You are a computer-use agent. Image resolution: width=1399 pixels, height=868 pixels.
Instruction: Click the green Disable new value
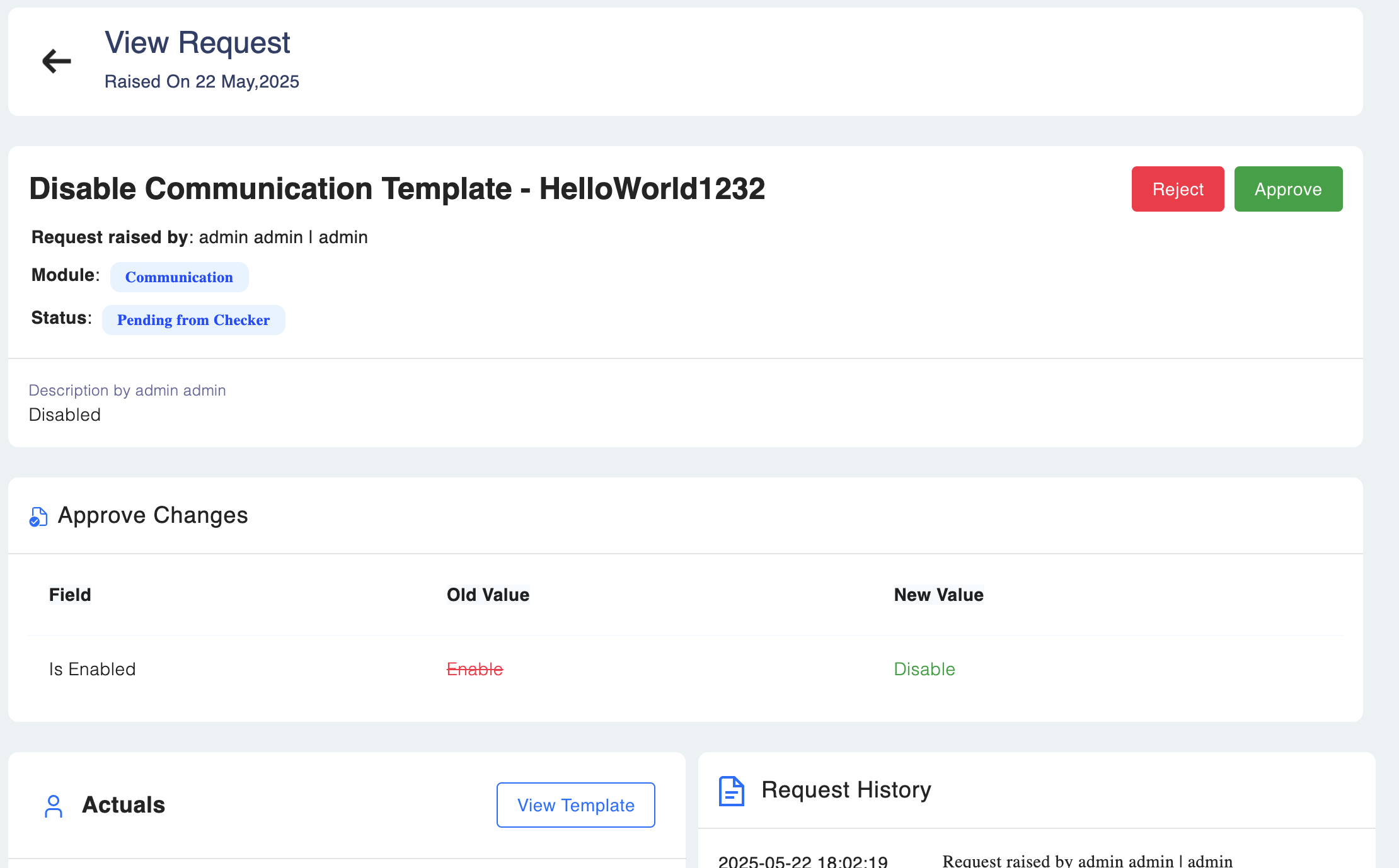(x=924, y=669)
